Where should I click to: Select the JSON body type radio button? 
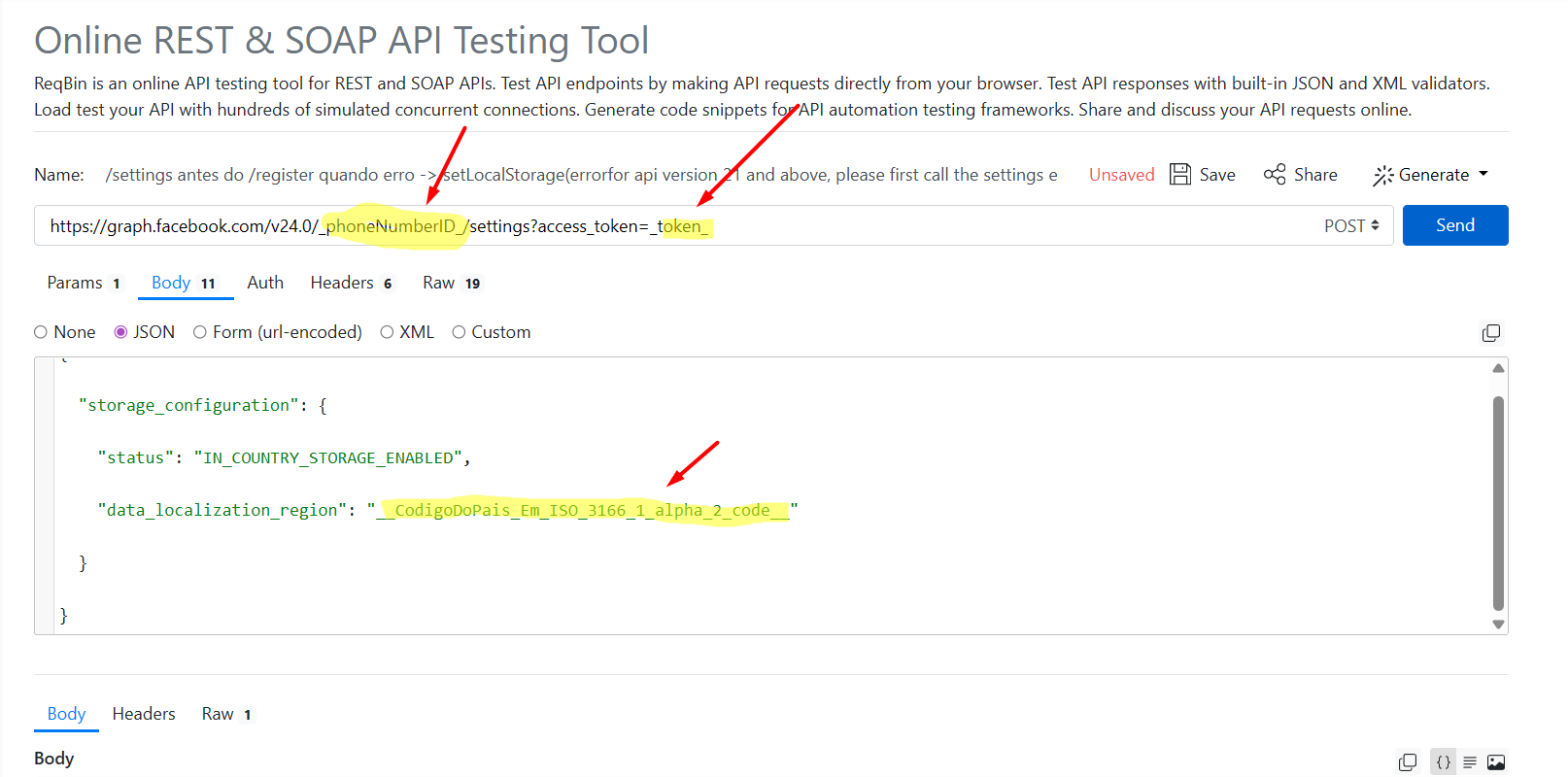[121, 332]
